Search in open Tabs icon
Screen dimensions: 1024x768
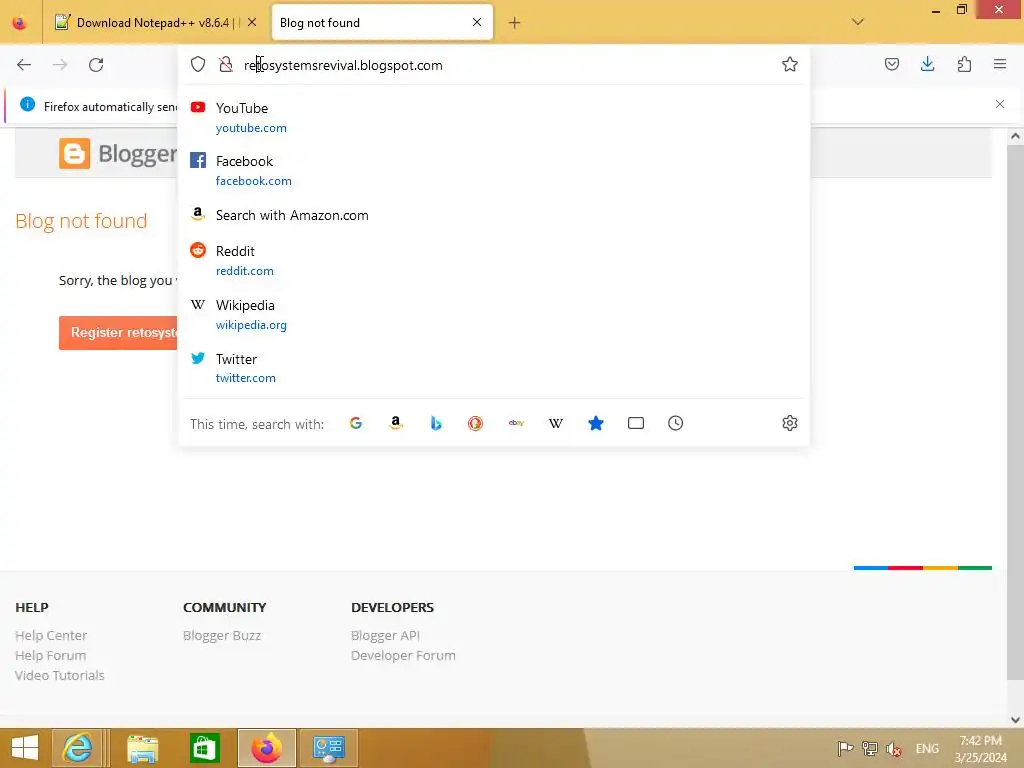pos(635,423)
